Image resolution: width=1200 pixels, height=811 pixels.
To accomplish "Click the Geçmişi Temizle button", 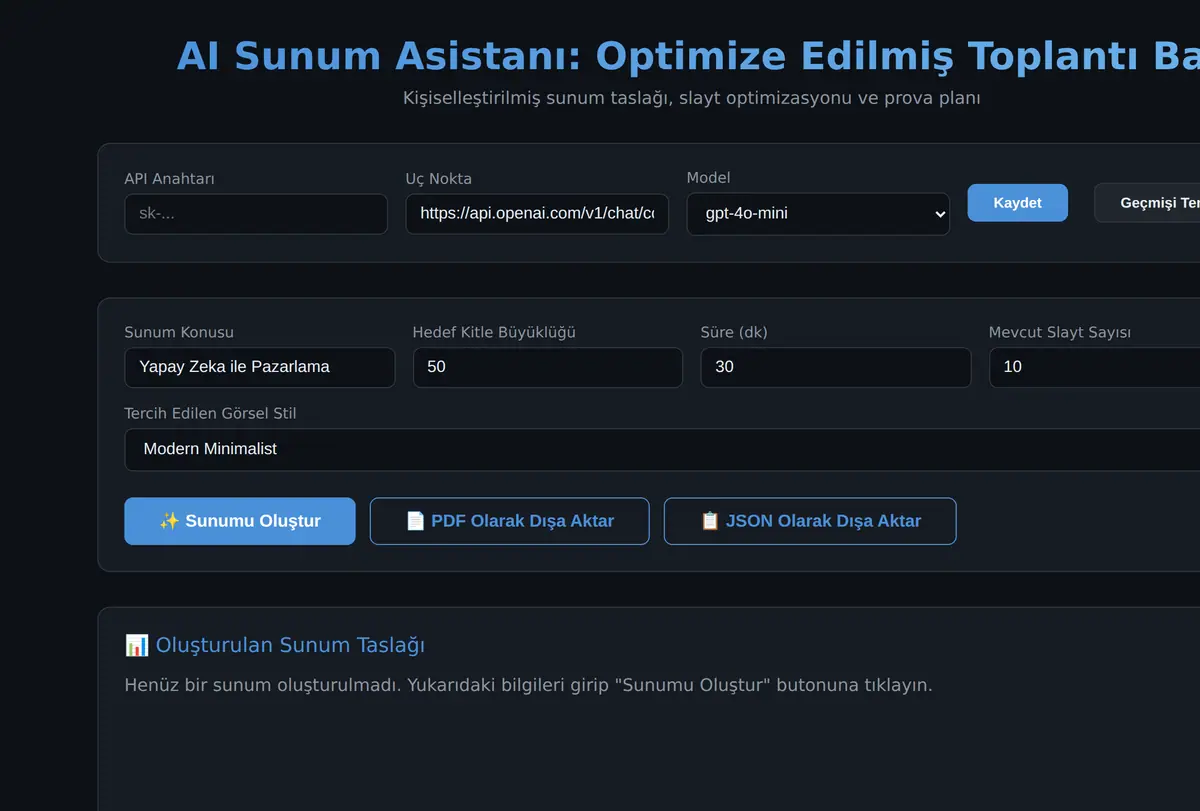I will 1147,203.
